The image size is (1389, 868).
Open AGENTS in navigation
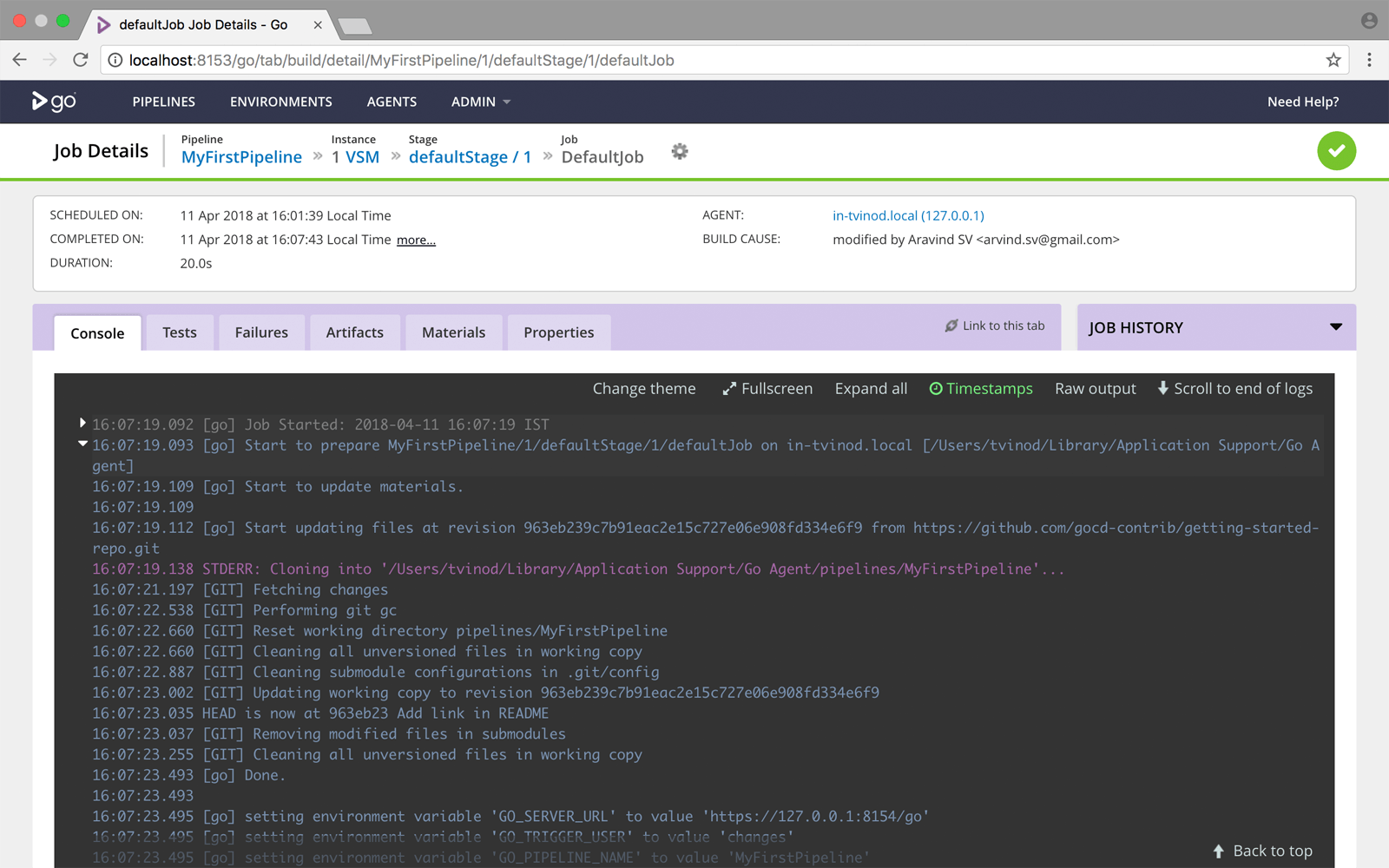pos(392,102)
